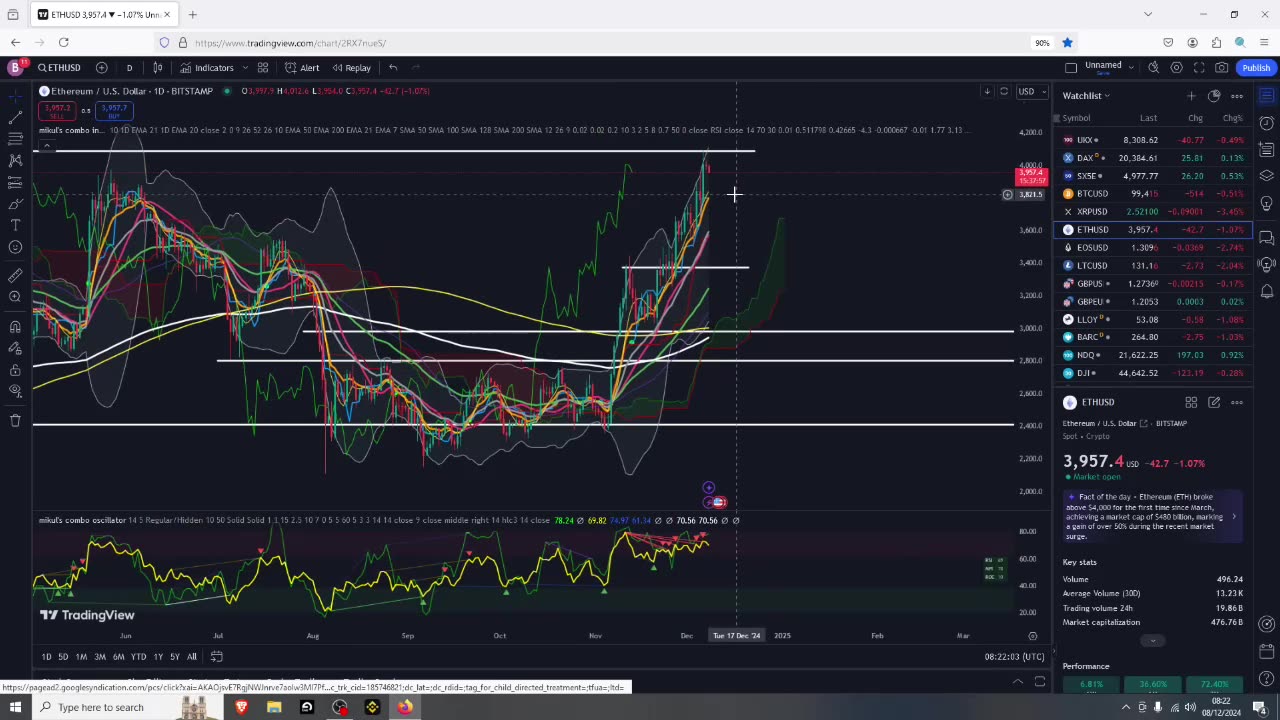Image resolution: width=1280 pixels, height=720 pixels.
Task: Toggle magnet mode in drawing toolbar
Action: click(x=15, y=327)
